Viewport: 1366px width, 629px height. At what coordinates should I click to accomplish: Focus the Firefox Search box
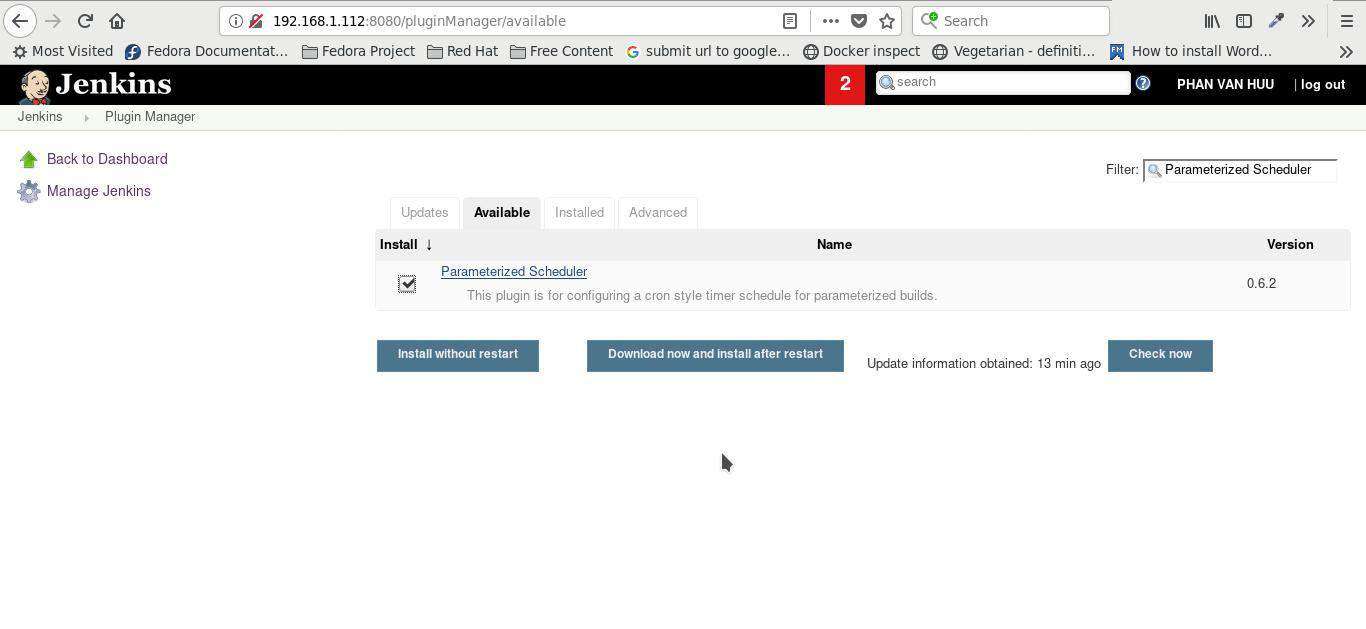1011,20
